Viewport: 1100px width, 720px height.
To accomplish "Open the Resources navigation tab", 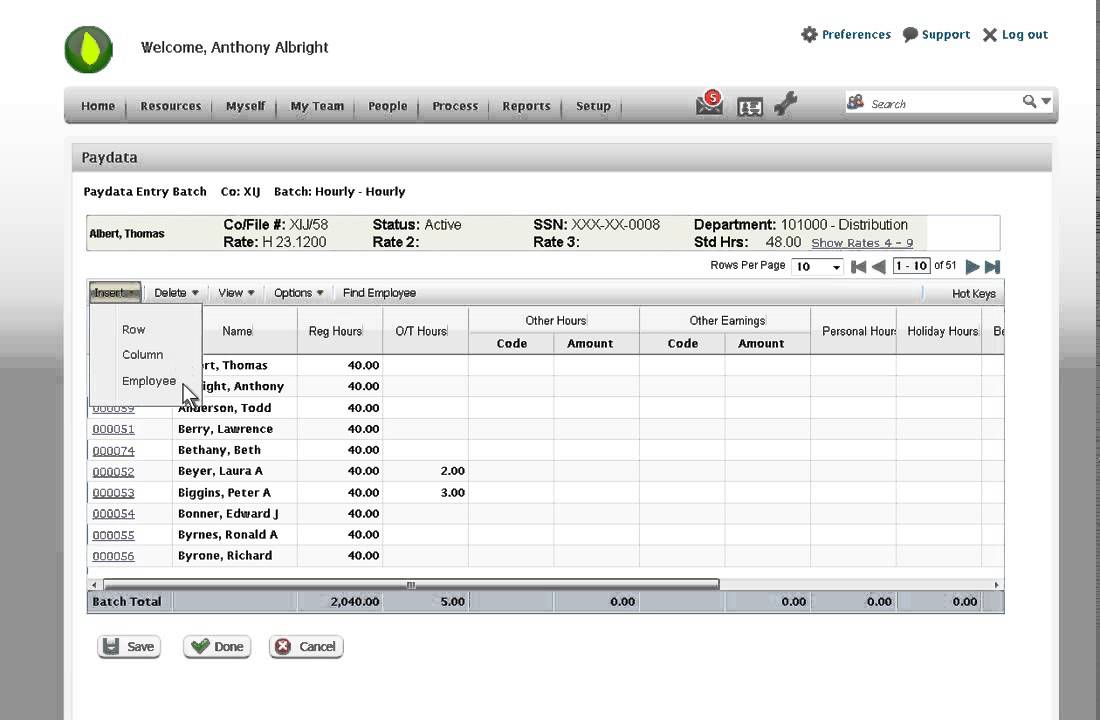I will 170,106.
